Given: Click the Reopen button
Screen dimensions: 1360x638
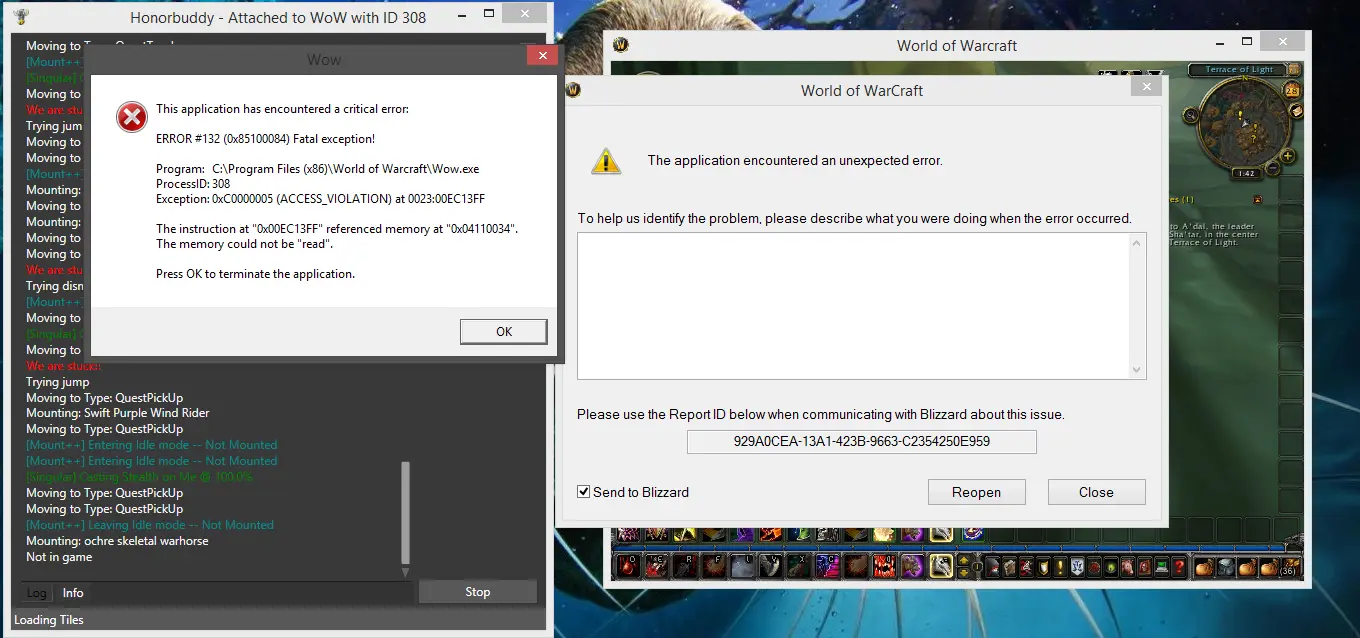Looking at the screenshot, I should (976, 492).
